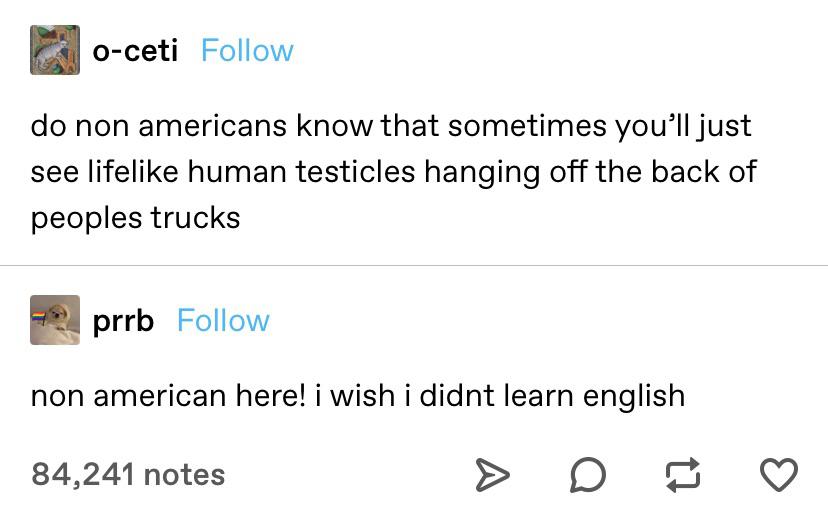828x530 pixels.
Task: Open prrb's dog avatar picture
Action: click(x=56, y=320)
